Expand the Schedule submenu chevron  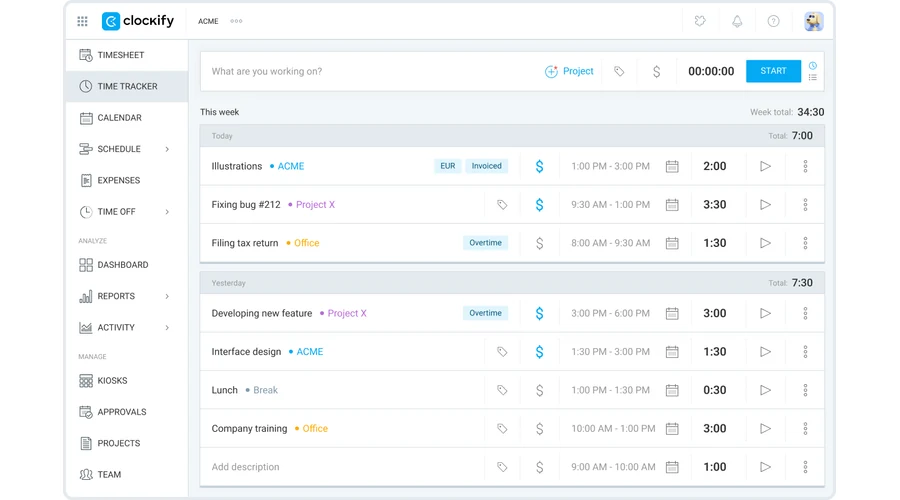point(167,149)
